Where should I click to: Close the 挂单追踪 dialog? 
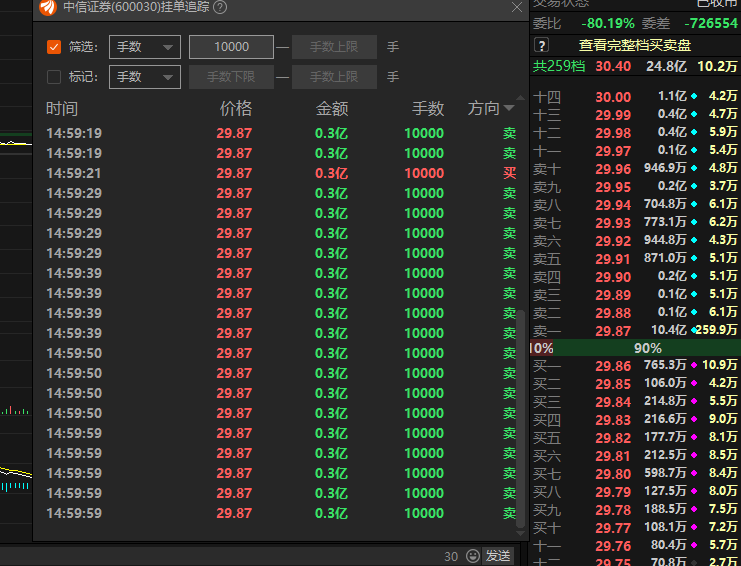[517, 8]
